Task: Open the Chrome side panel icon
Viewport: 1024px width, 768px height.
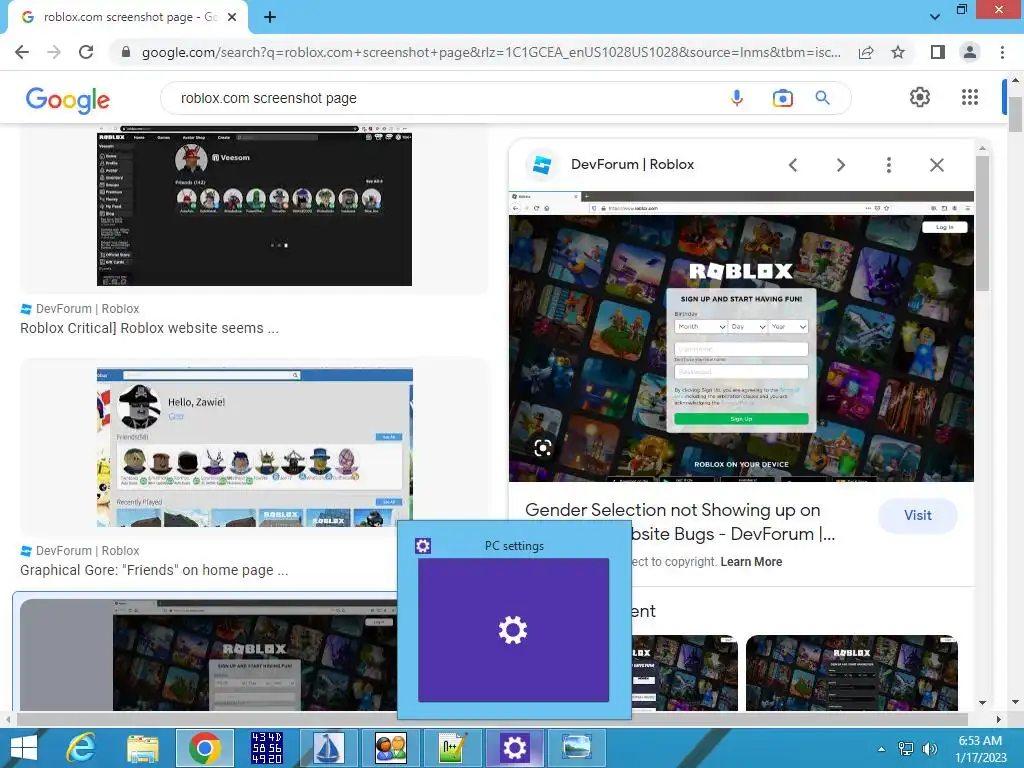Action: pos(938,52)
